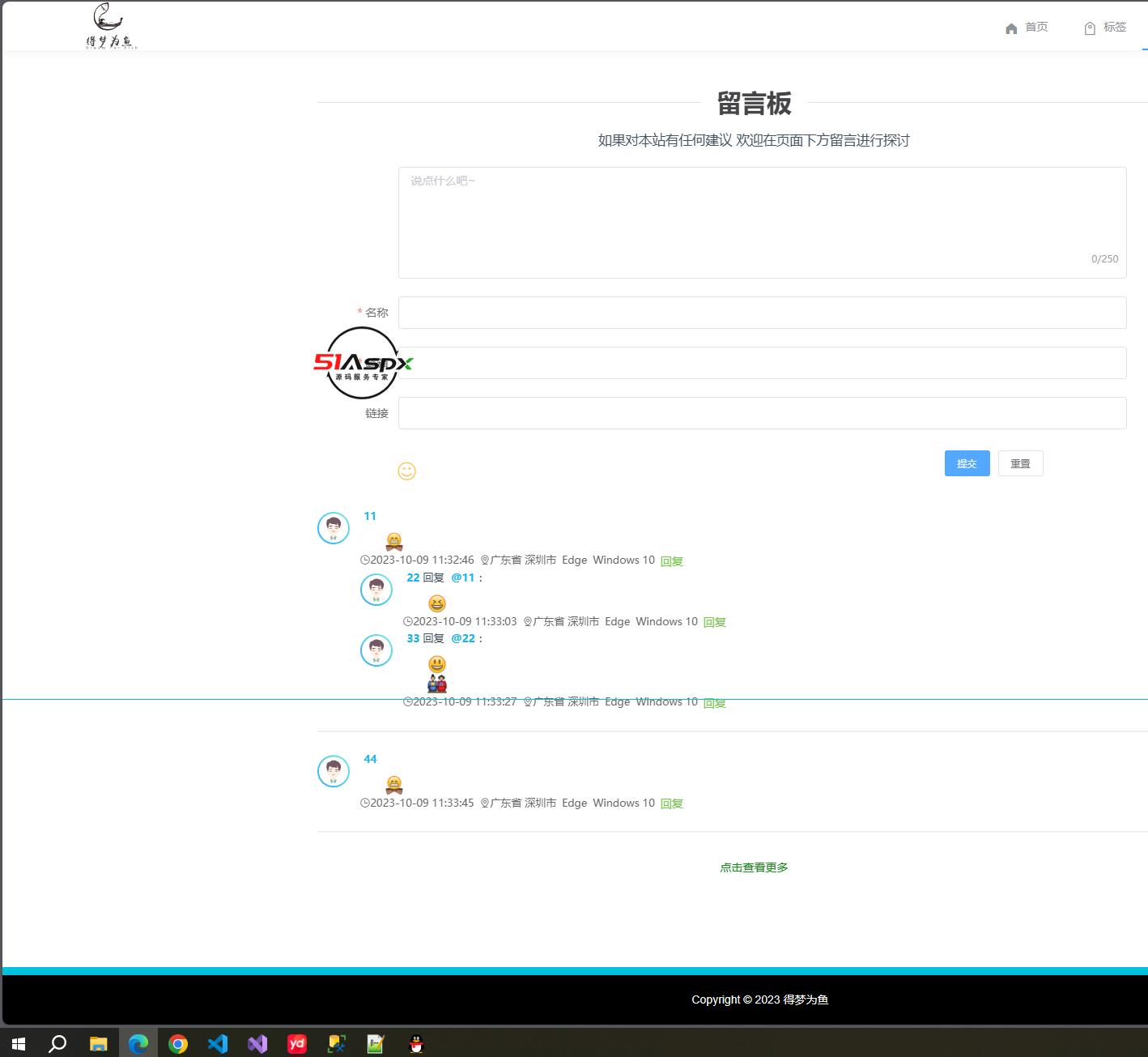
Task: Open the emoji picker smiley icon
Action: point(406,471)
